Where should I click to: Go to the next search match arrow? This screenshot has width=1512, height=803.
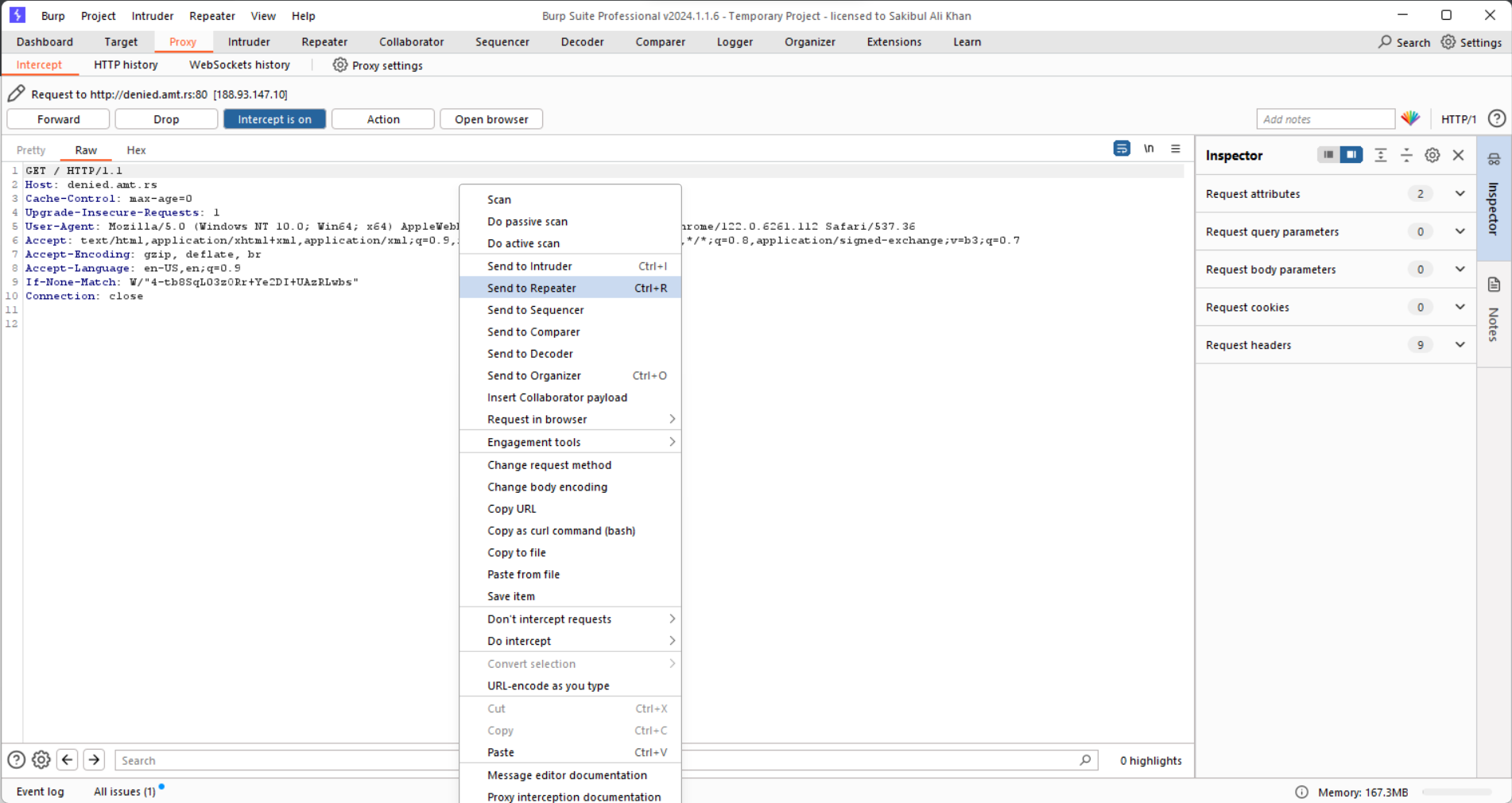94,760
